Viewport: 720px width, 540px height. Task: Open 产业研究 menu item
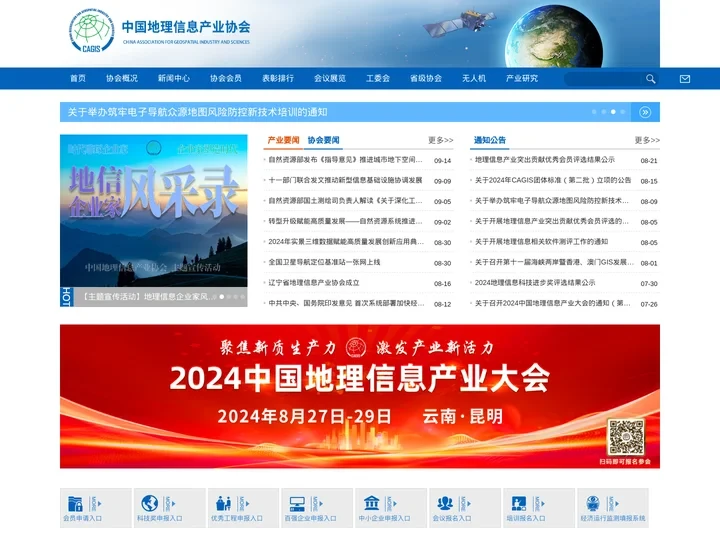coord(522,79)
